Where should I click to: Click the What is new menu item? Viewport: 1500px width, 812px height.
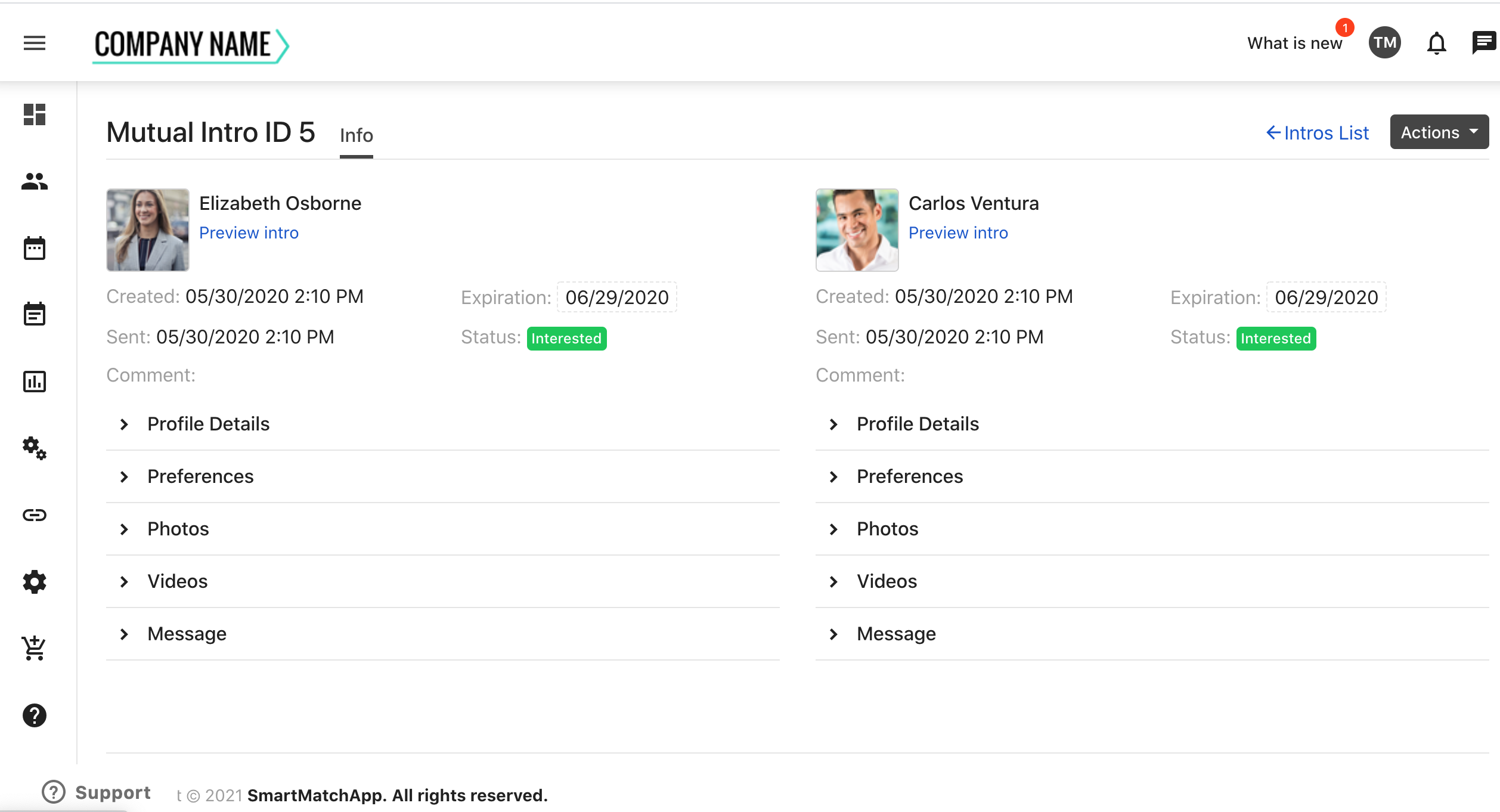[x=1294, y=44]
